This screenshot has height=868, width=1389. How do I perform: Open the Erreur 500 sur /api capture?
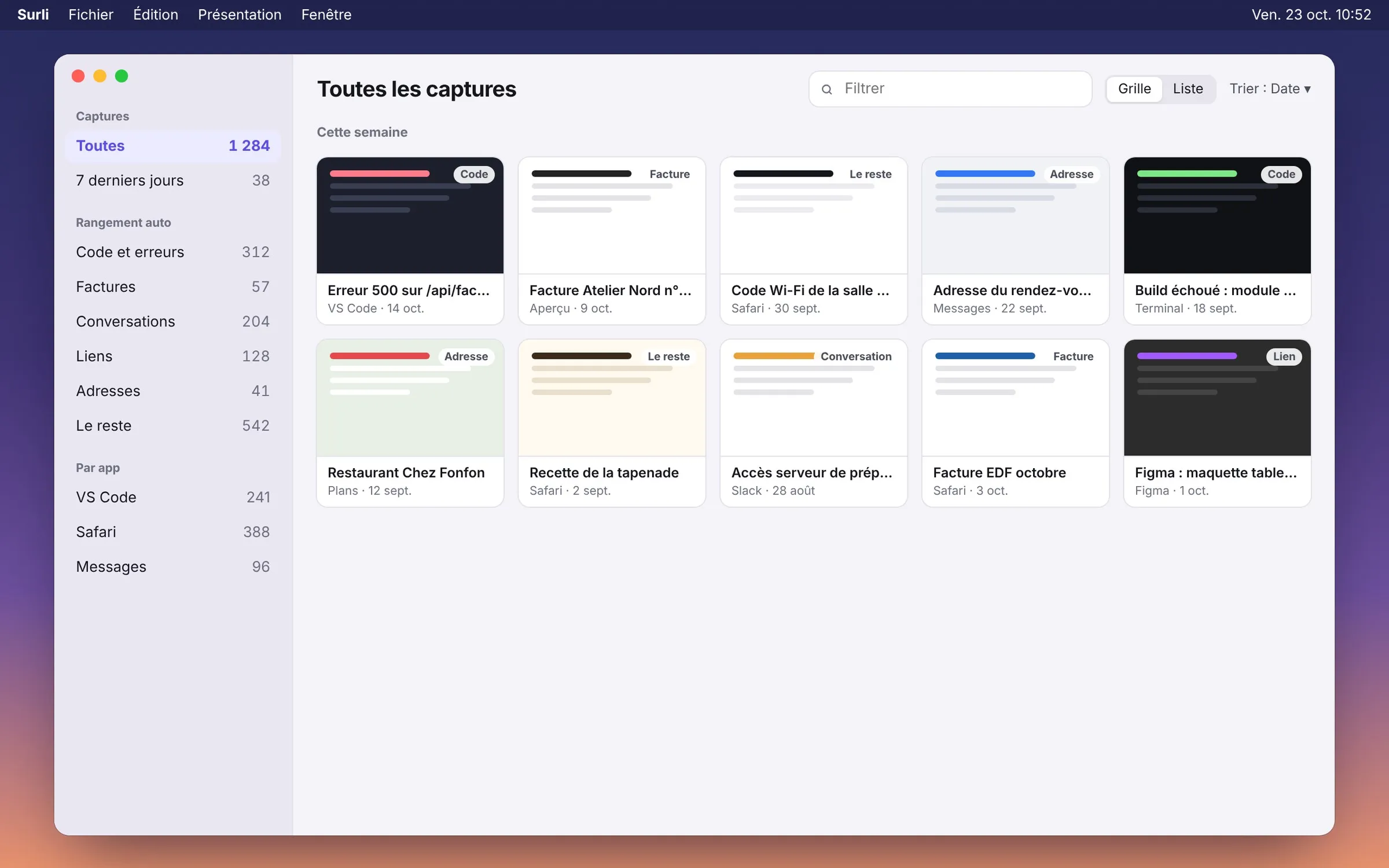(x=410, y=241)
